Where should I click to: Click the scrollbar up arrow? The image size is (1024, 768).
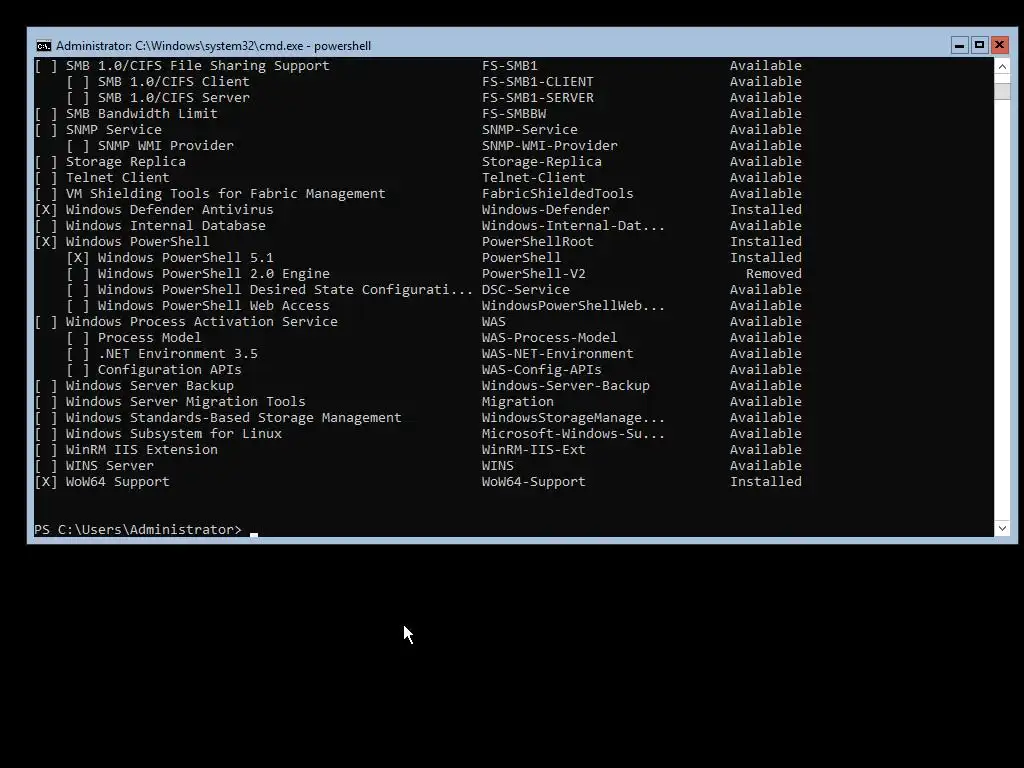click(x=1002, y=67)
